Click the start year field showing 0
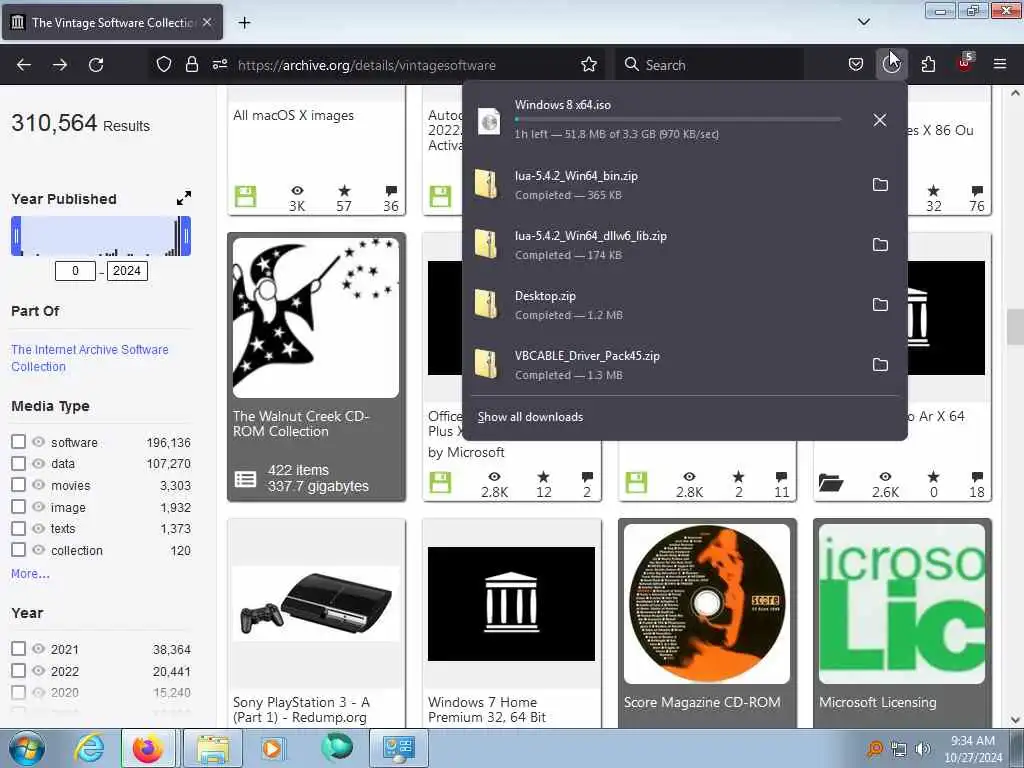 tap(75, 271)
